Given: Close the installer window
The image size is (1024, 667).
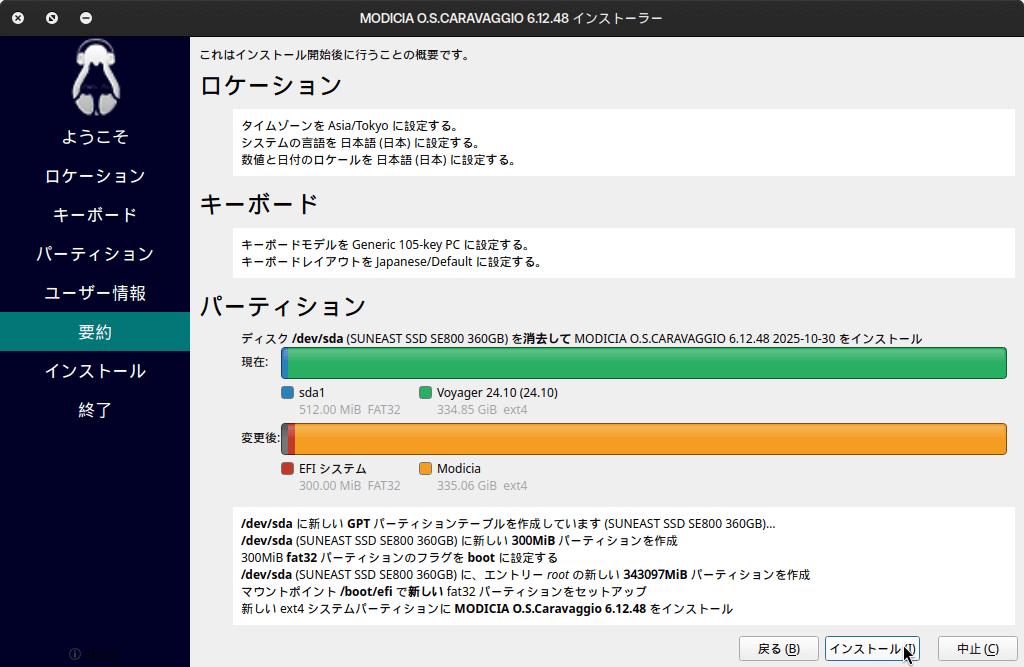Looking at the screenshot, I should 18,18.
